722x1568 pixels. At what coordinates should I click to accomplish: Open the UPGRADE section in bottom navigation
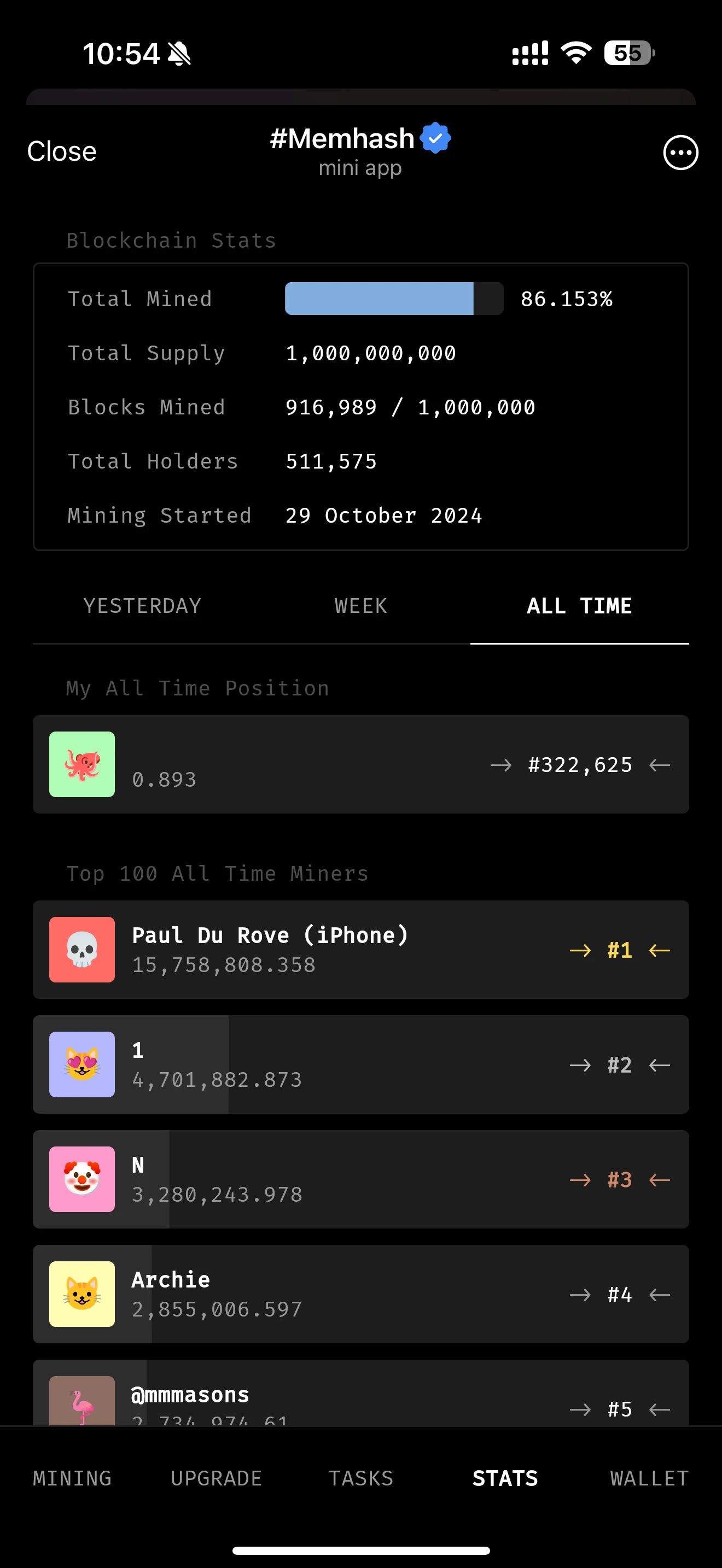[216, 1478]
